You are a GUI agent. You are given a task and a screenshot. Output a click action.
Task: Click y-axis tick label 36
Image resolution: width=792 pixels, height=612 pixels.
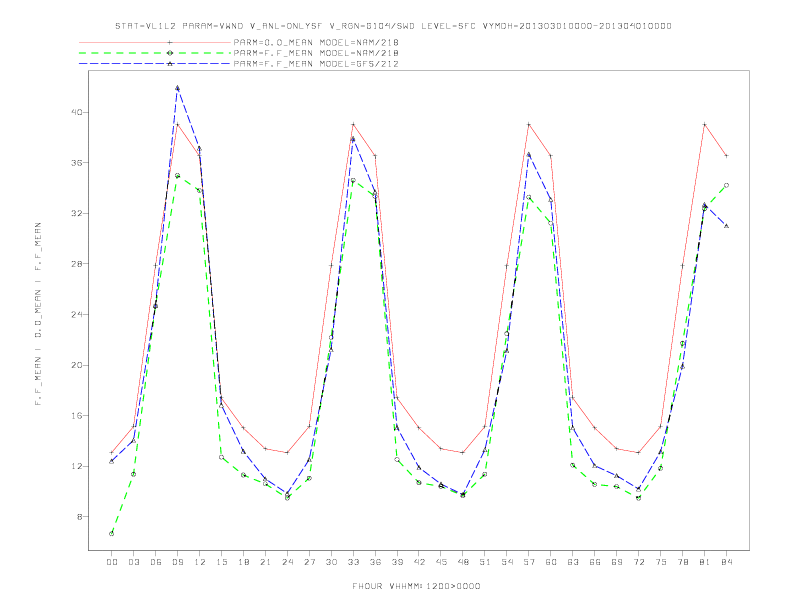[76, 163]
